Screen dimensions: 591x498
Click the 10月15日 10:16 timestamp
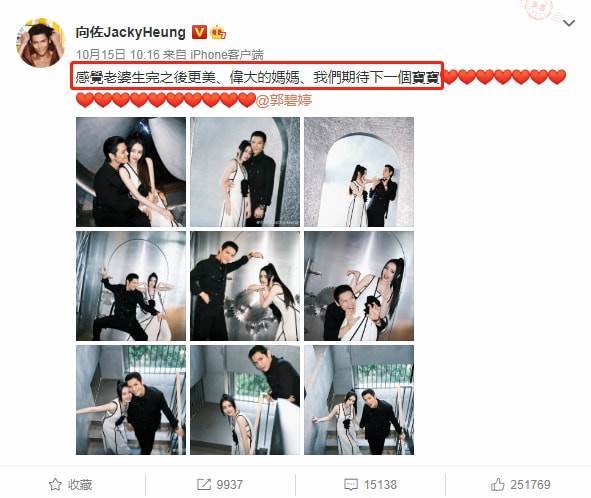pyautogui.click(x=118, y=55)
